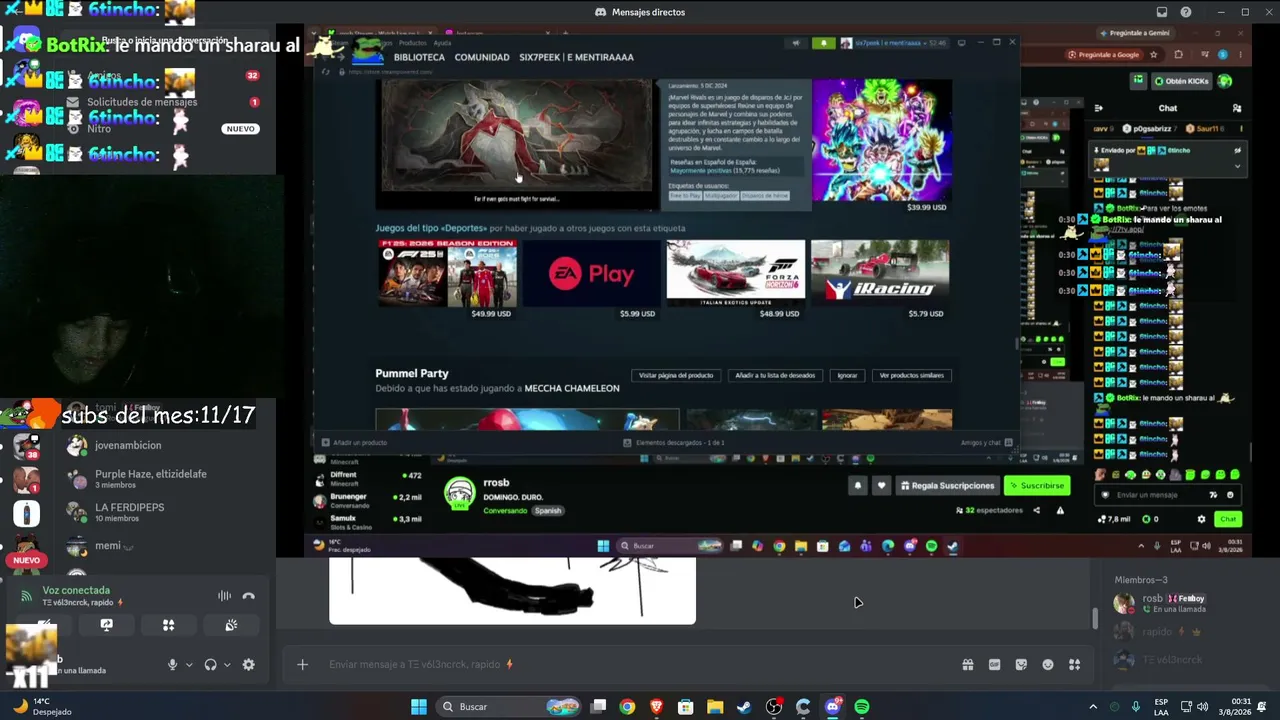Click the Windows taskbar Buscar search box
The height and width of the screenshot is (720, 1280).
click(509, 707)
